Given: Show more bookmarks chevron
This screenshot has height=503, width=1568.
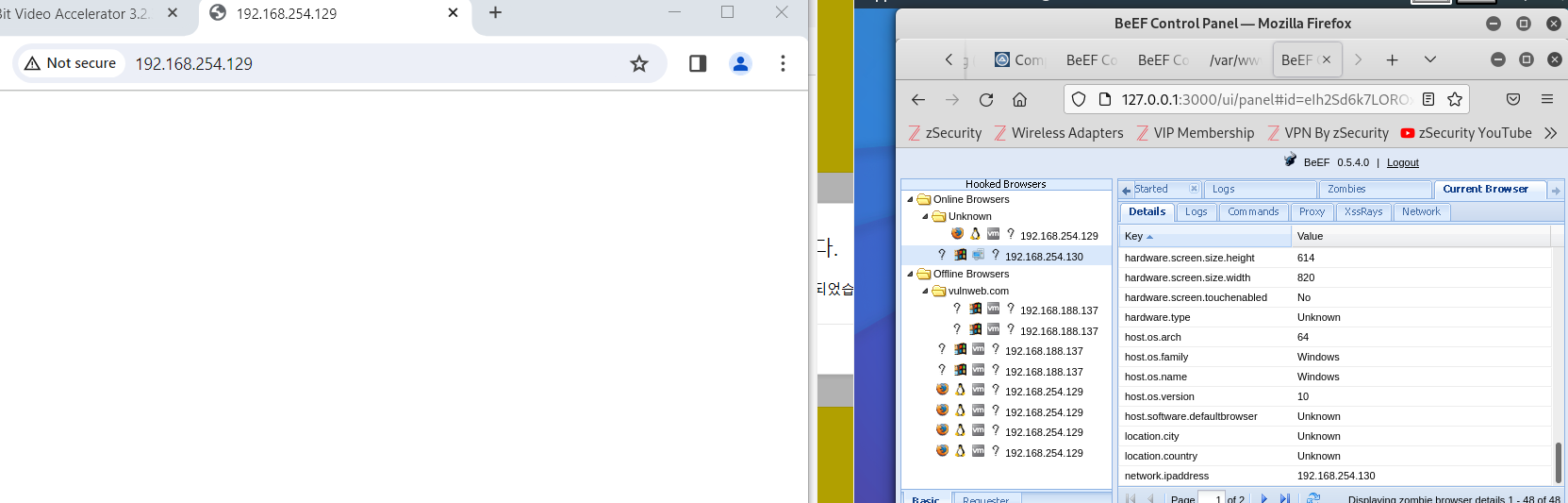Looking at the screenshot, I should point(1550,133).
